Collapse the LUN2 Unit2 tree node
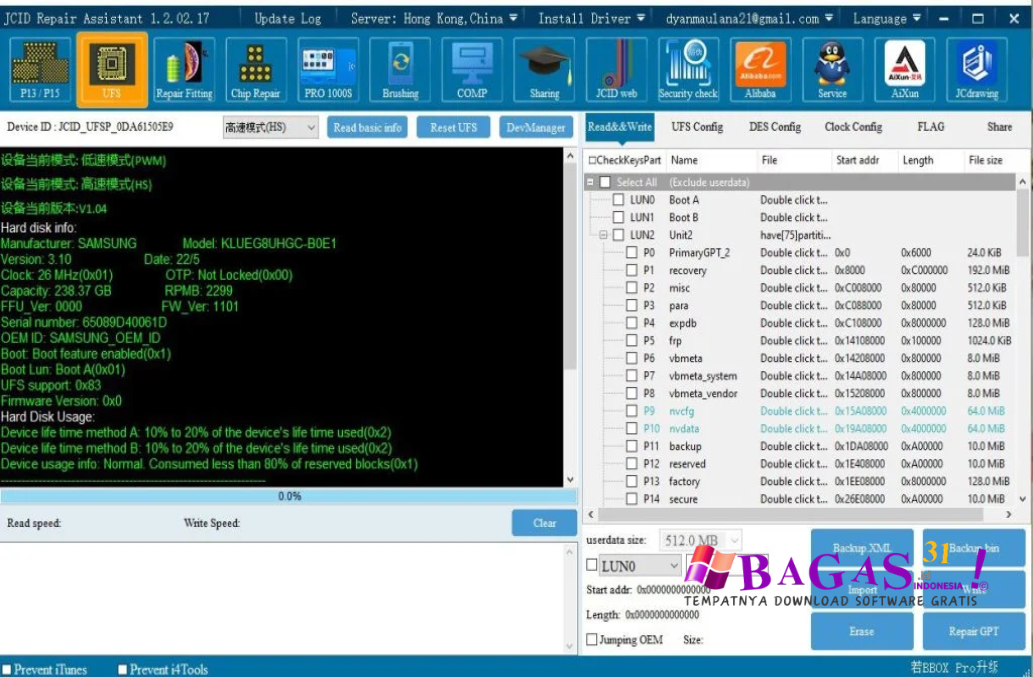The width and height of the screenshot is (1033, 677). click(x=603, y=235)
